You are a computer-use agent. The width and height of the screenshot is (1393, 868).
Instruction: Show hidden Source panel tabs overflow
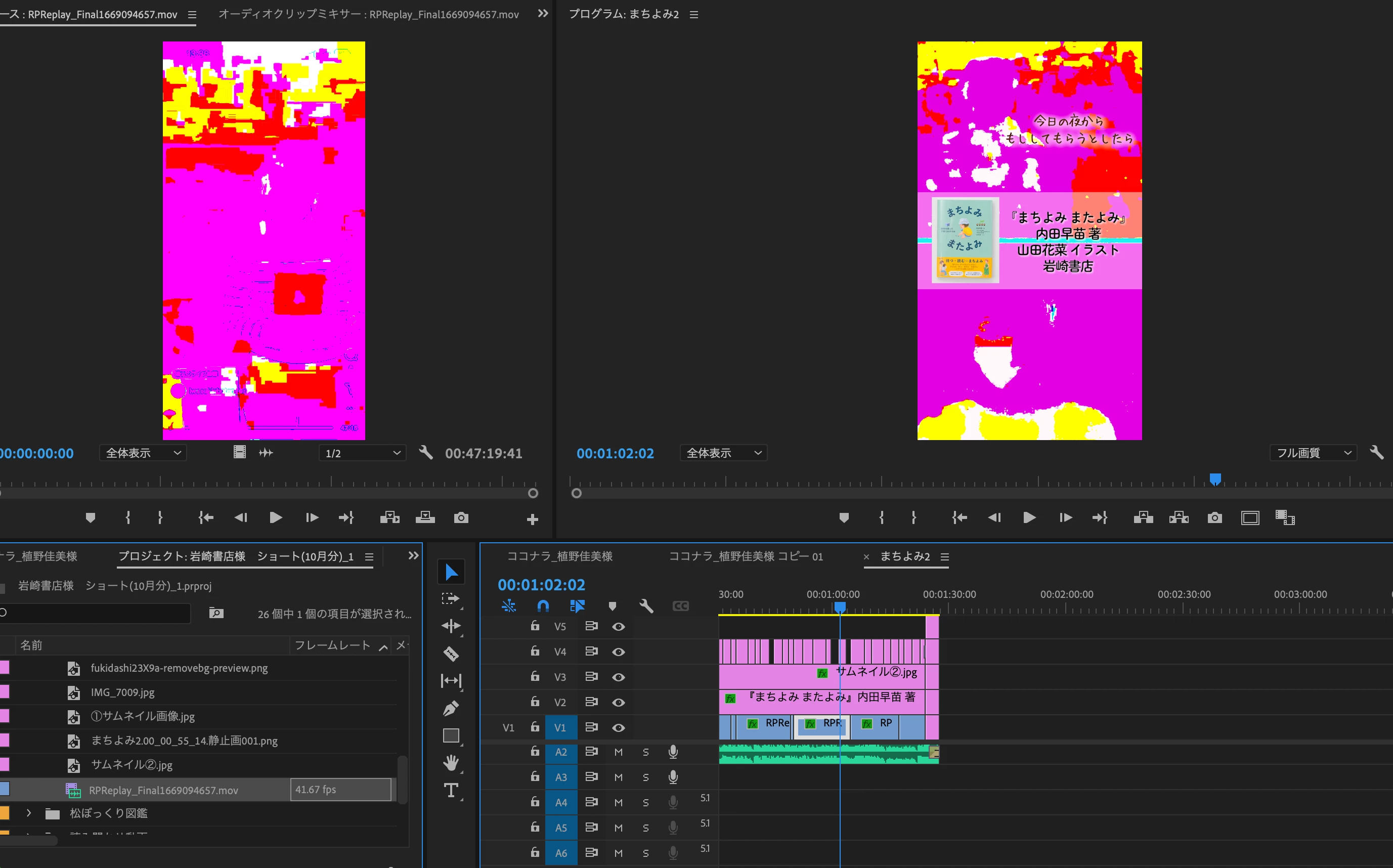pyautogui.click(x=543, y=13)
